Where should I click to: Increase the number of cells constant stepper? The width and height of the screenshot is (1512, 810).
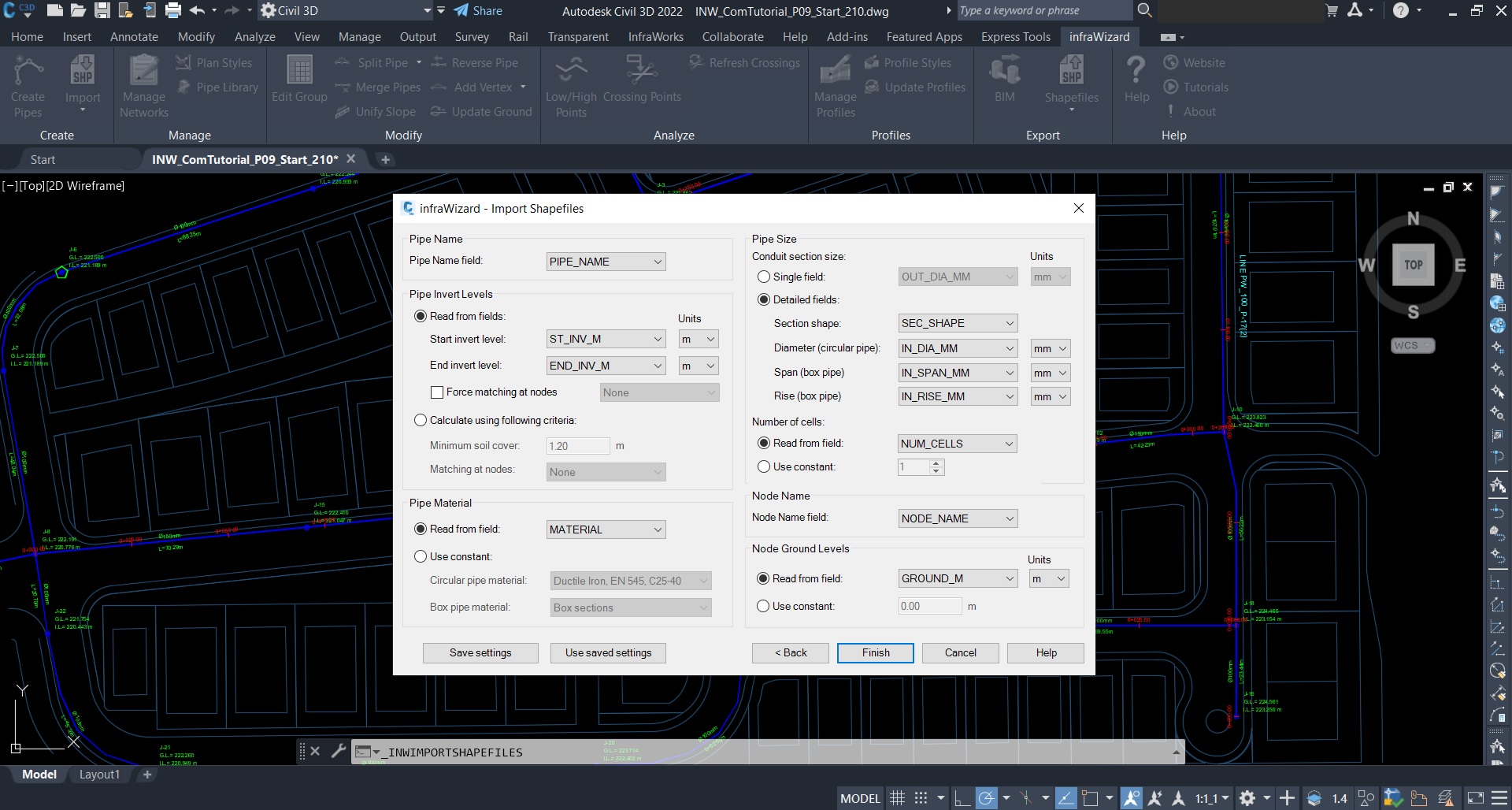[936, 463]
